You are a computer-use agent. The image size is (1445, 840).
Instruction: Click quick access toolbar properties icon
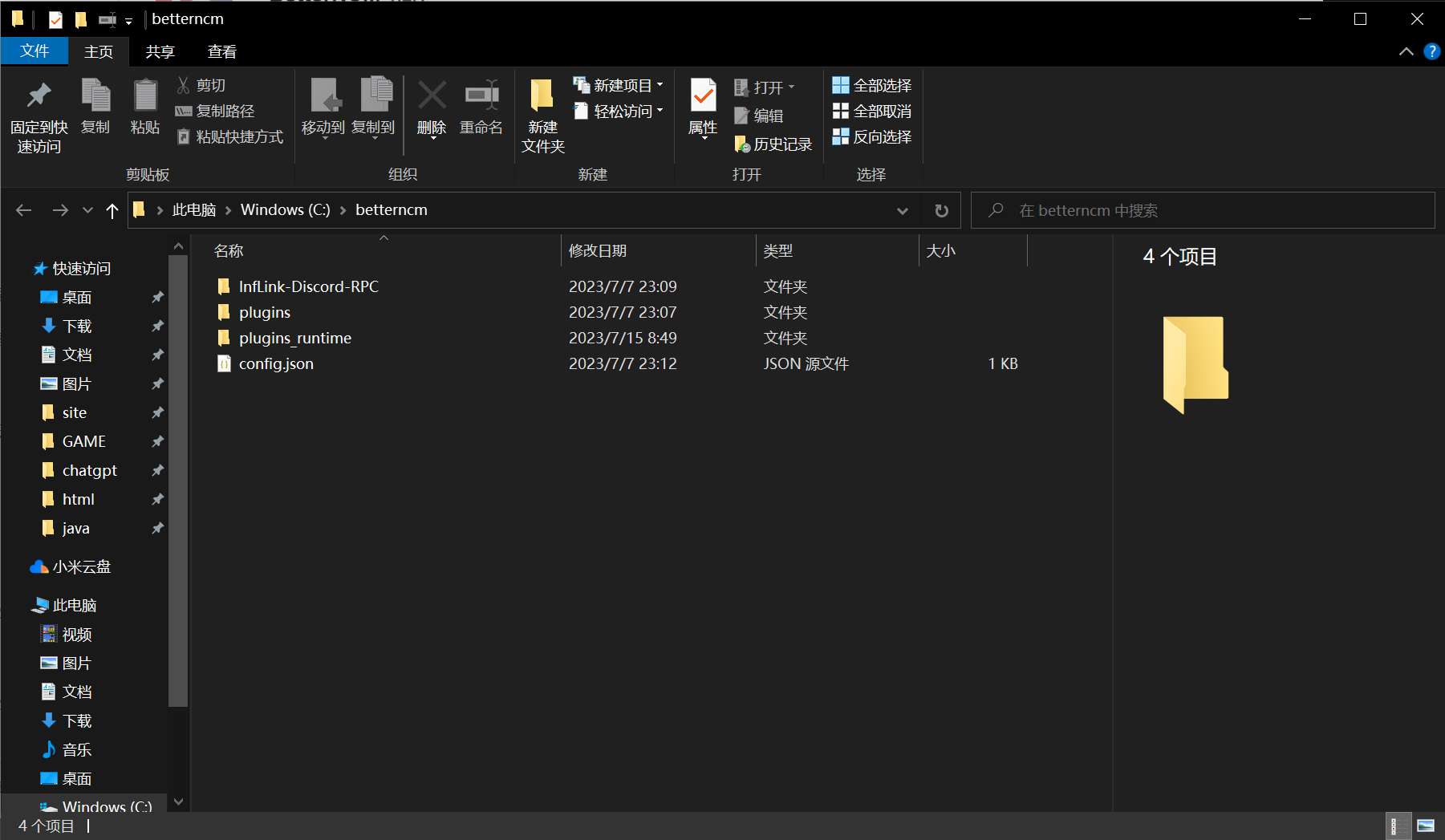click(55, 19)
